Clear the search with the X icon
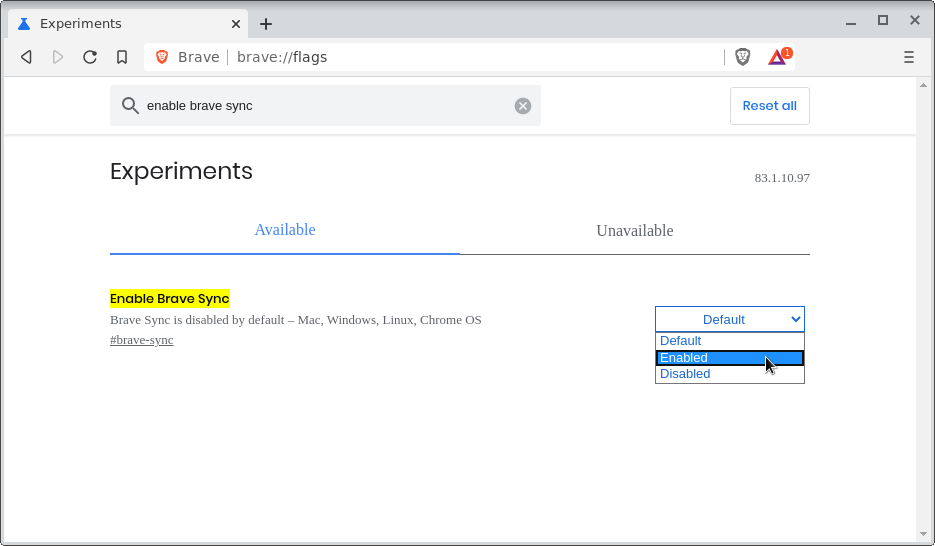Image resolution: width=935 pixels, height=546 pixels. click(x=522, y=106)
